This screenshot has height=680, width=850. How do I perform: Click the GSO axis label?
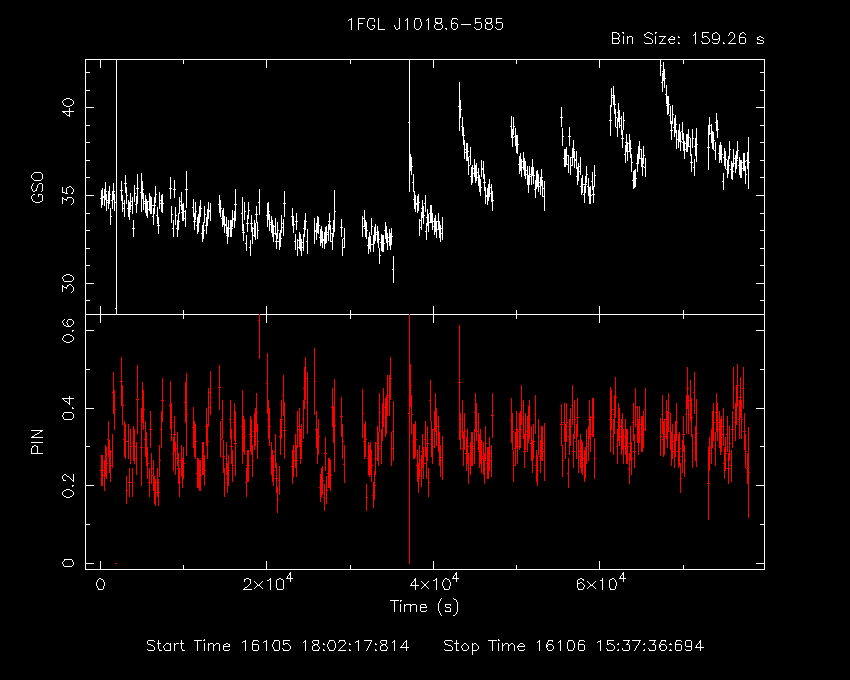37,187
